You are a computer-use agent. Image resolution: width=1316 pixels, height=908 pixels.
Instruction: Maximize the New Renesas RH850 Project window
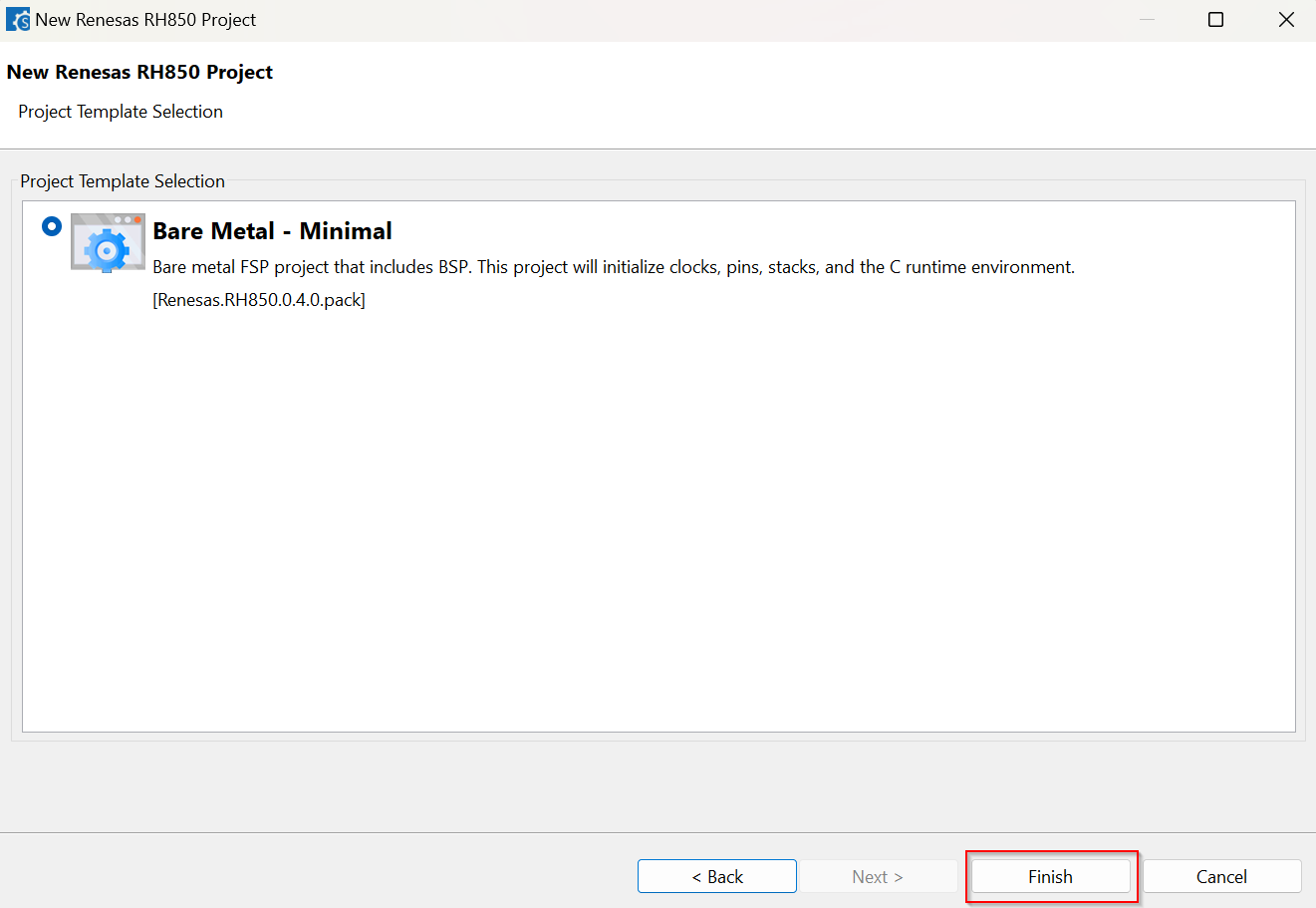[1215, 20]
